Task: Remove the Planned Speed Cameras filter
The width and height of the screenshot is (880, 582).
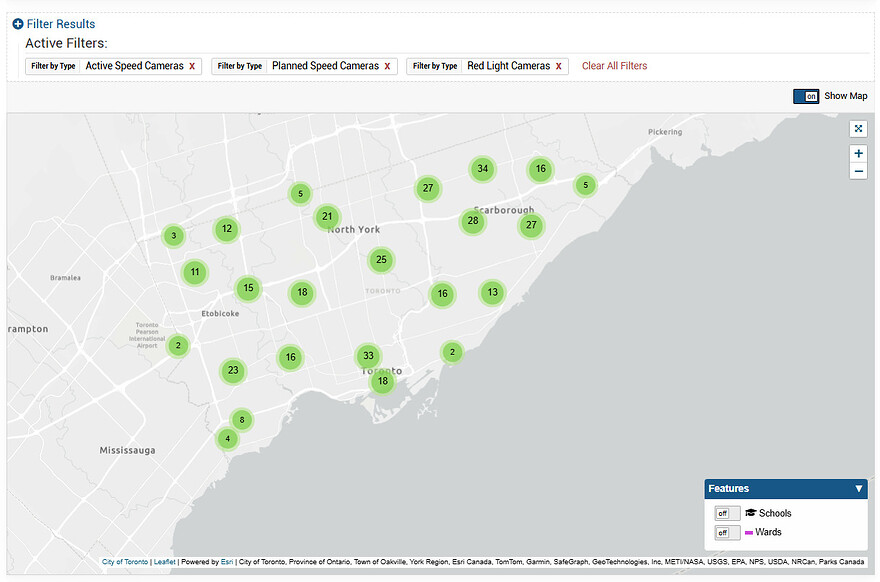Action: coord(387,66)
